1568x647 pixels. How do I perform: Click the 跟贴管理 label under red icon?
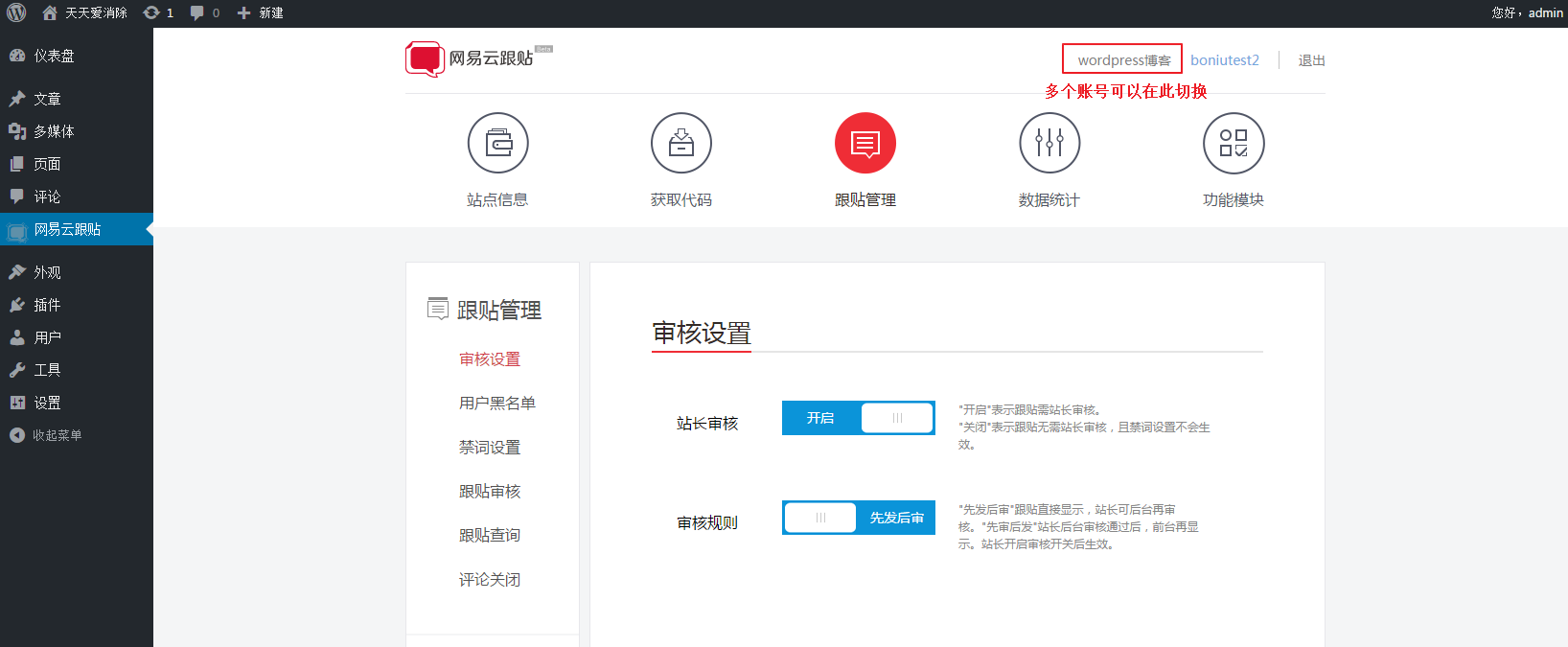[x=865, y=200]
